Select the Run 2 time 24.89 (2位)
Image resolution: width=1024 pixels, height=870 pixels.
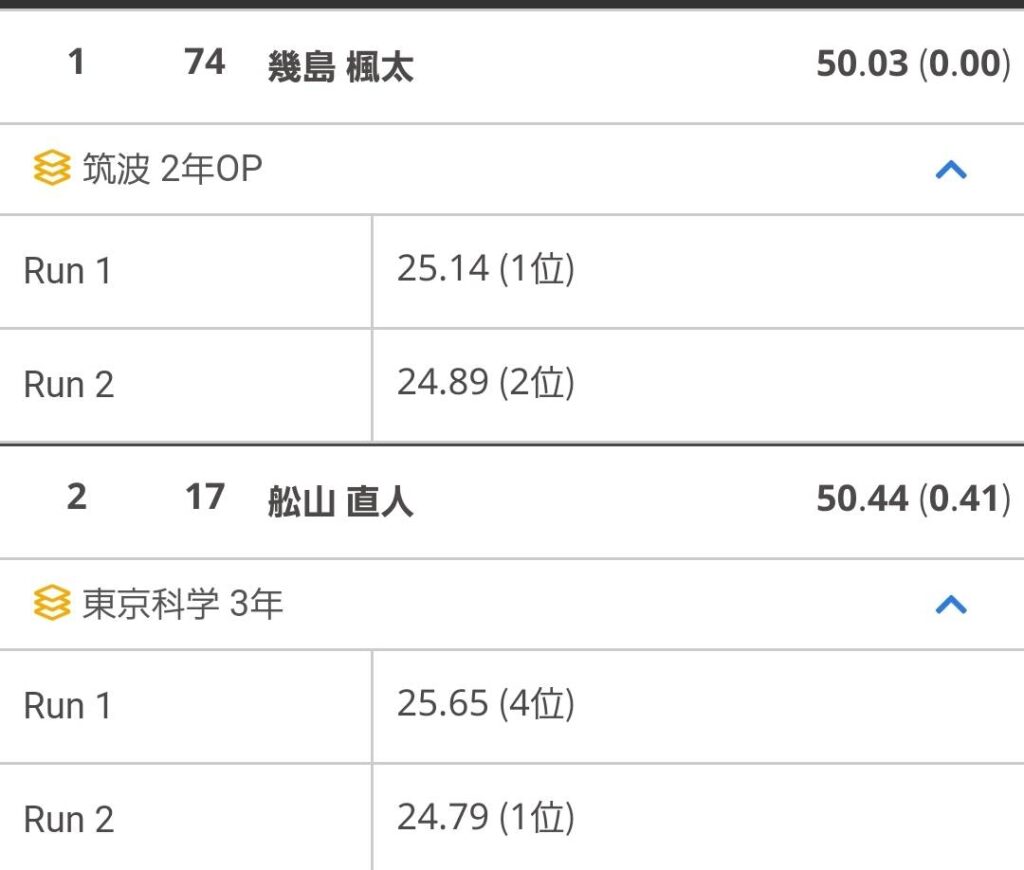pos(486,382)
